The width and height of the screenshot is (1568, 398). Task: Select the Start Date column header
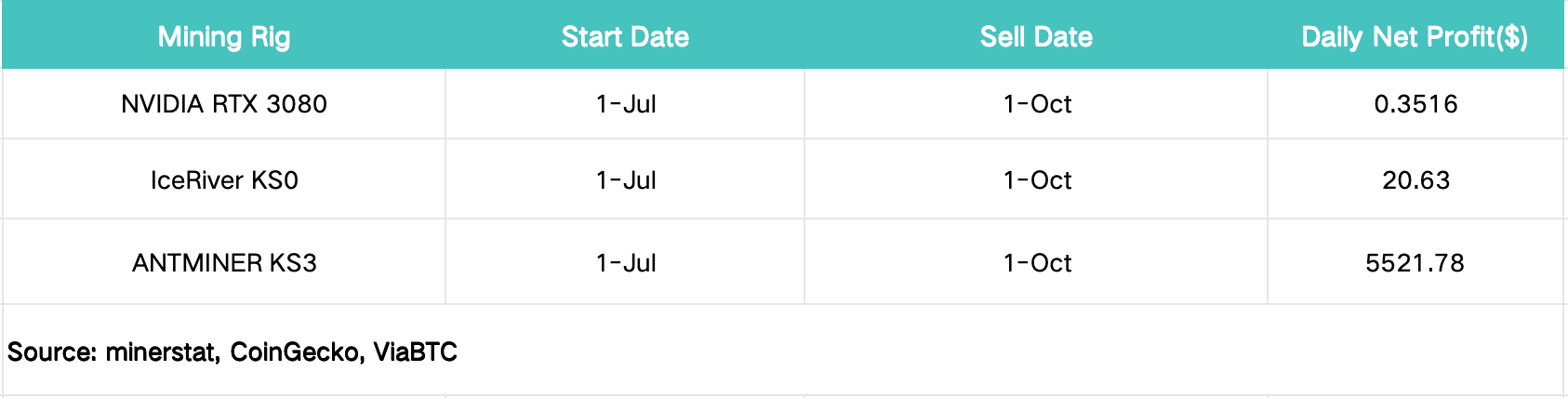click(625, 37)
